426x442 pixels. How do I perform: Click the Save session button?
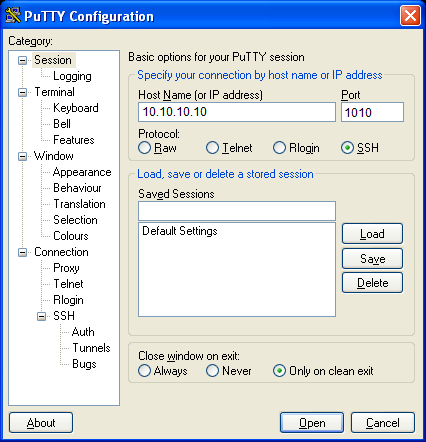[x=372, y=259]
